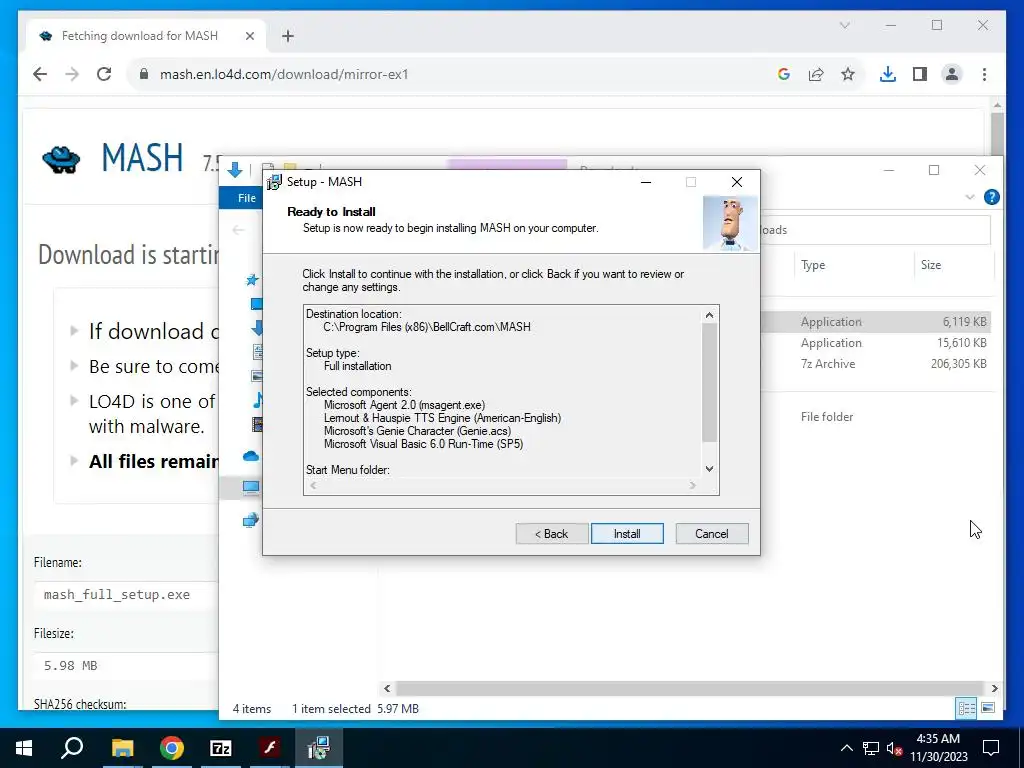Go back in Chrome browser

point(40,74)
